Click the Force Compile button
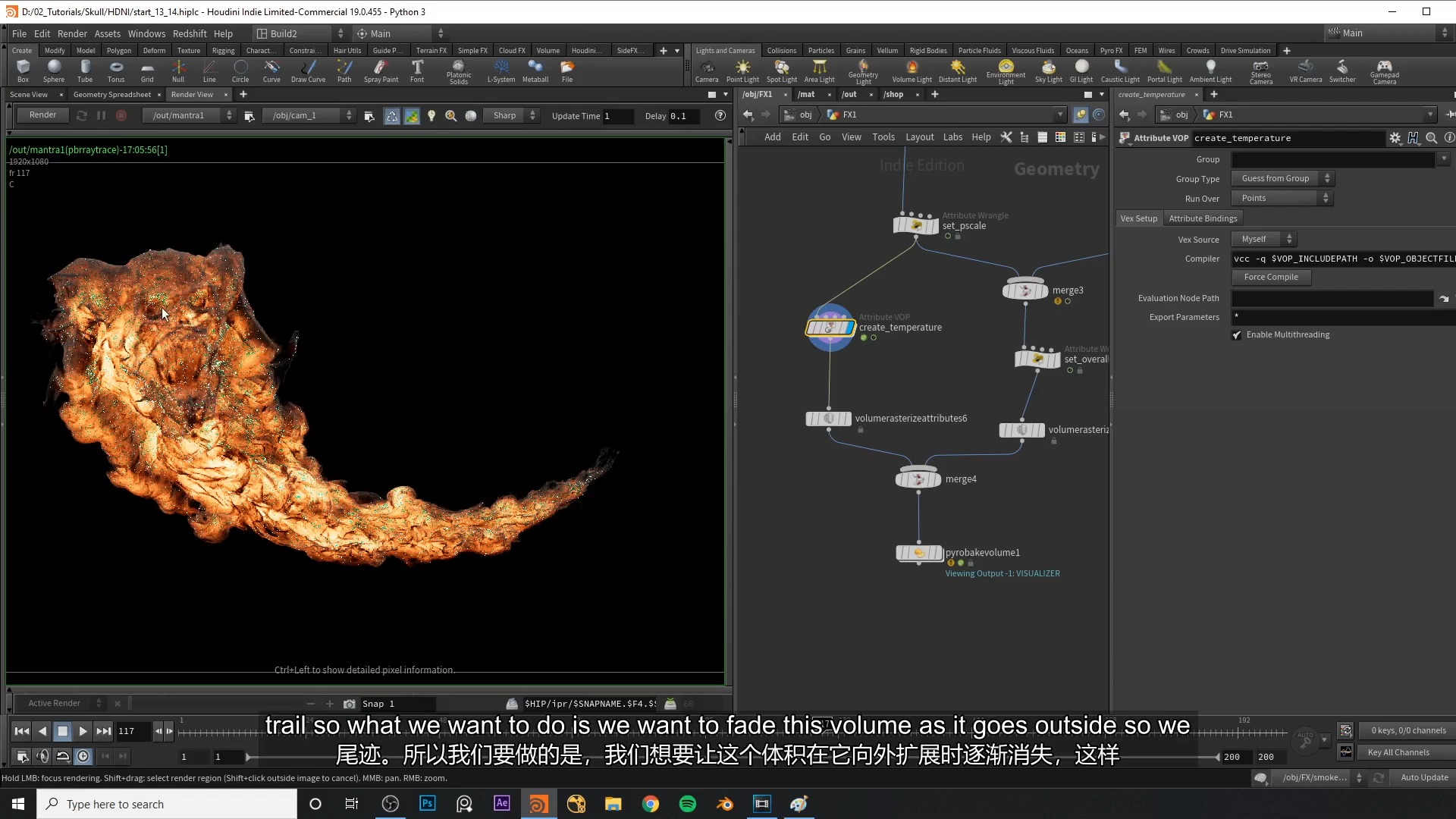The height and width of the screenshot is (819, 1456). tap(1271, 277)
